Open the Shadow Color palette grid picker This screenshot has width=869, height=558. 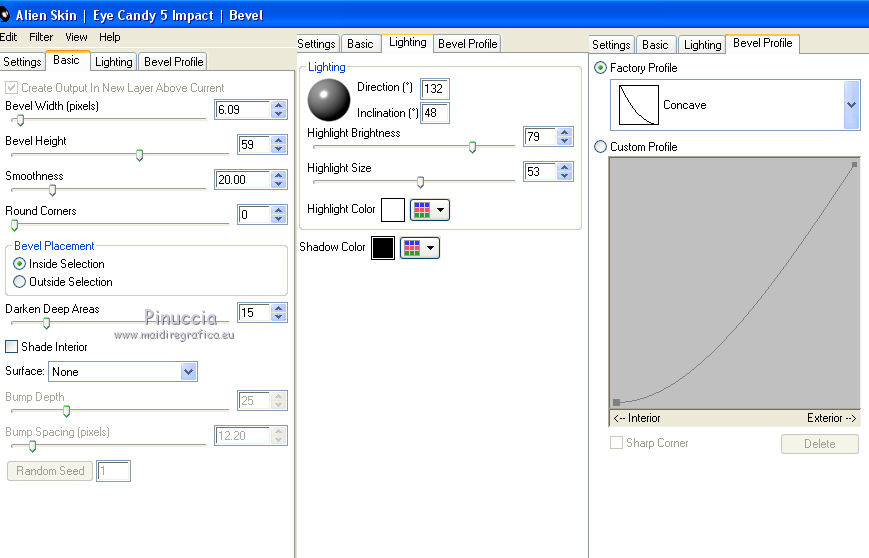420,248
